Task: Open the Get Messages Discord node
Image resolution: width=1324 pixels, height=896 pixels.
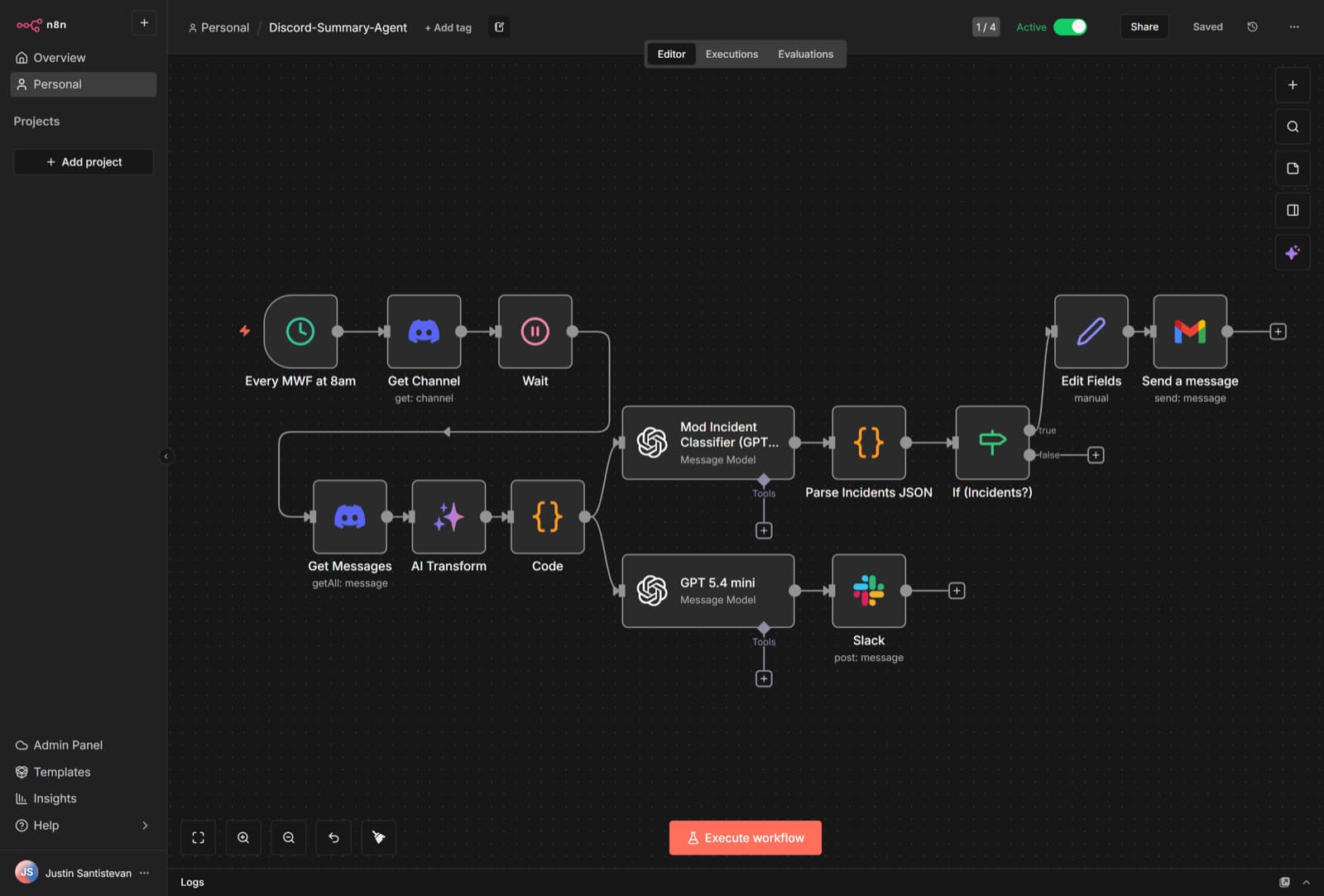Action: [x=350, y=517]
